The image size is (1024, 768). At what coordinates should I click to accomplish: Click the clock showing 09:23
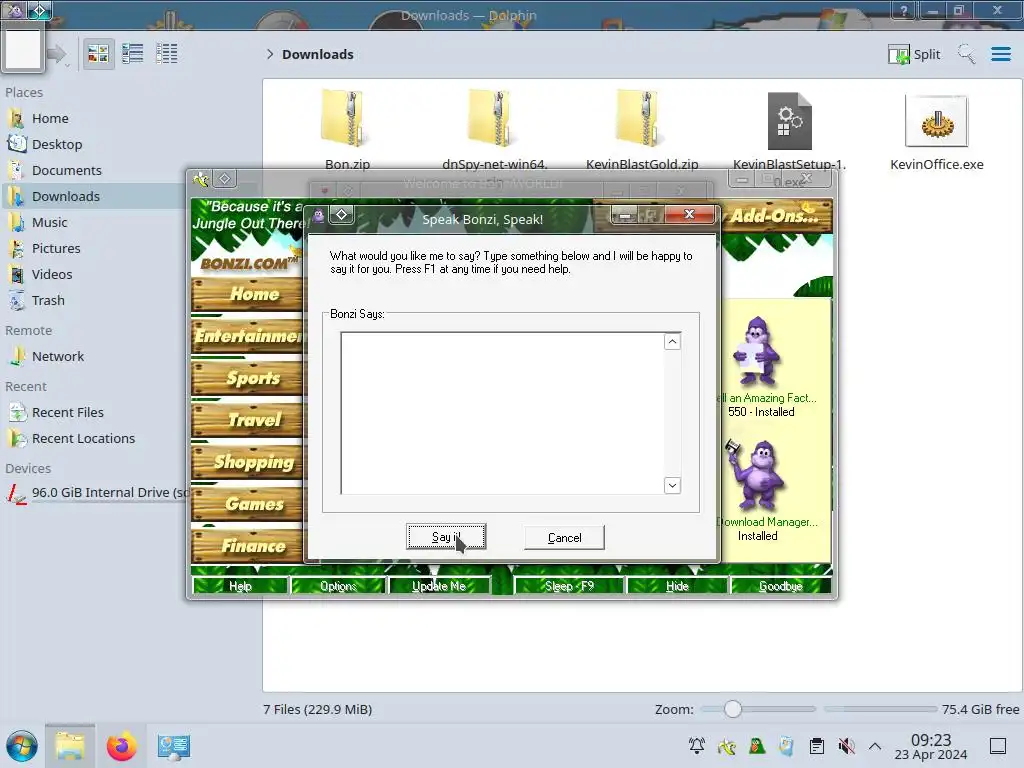(931, 746)
